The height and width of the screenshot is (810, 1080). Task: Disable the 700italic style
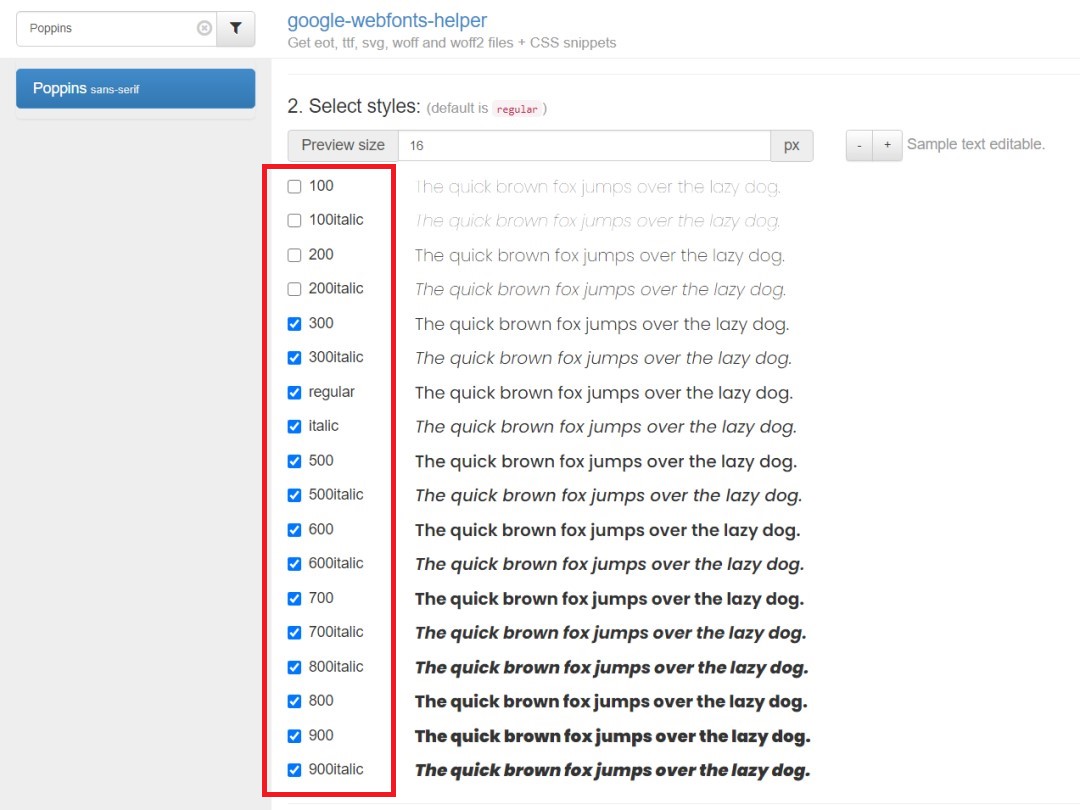295,631
